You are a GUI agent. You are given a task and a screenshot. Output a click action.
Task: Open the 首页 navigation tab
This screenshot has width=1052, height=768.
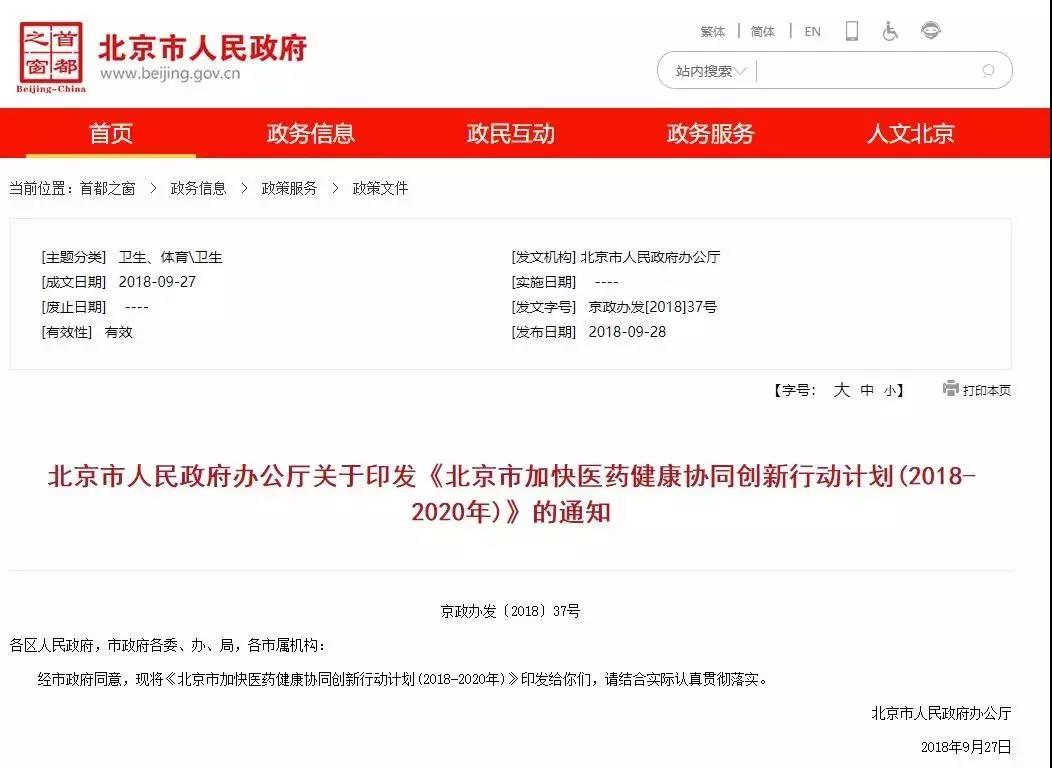point(111,133)
